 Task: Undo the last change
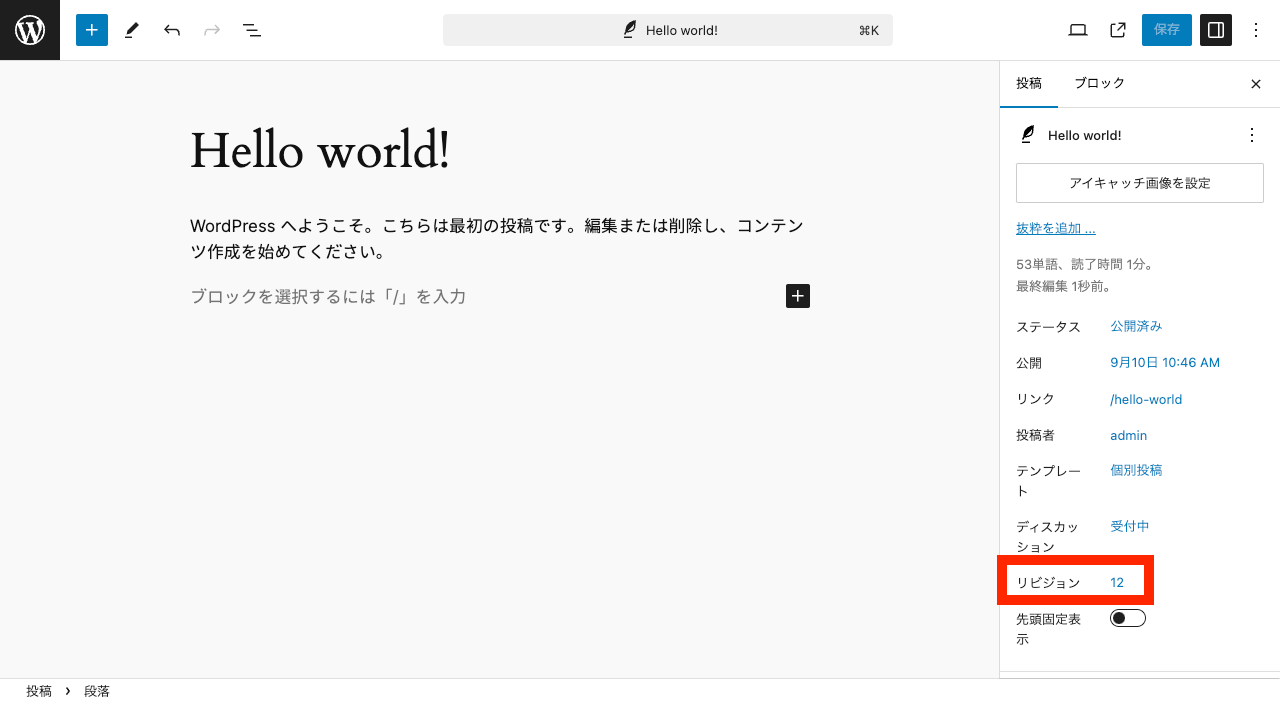[172, 30]
